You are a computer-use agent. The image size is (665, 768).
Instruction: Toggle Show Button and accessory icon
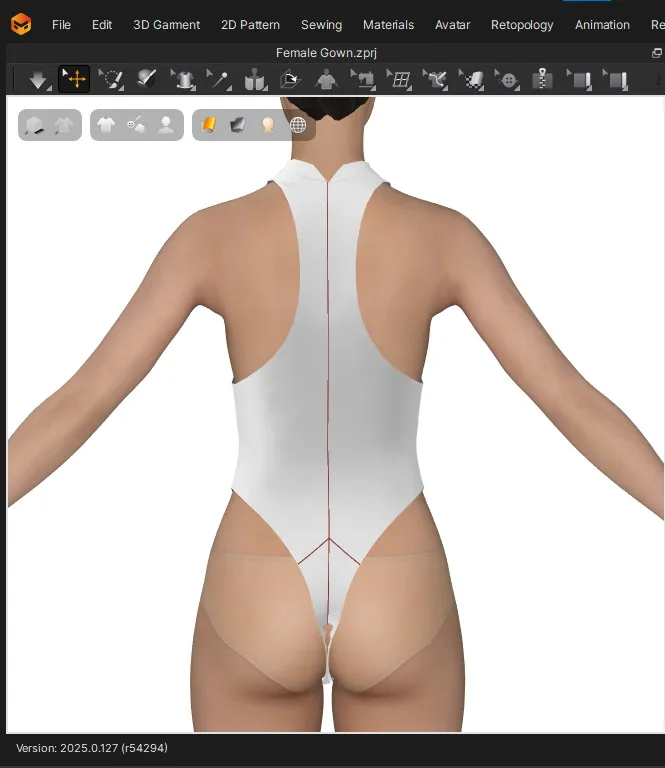[136, 125]
